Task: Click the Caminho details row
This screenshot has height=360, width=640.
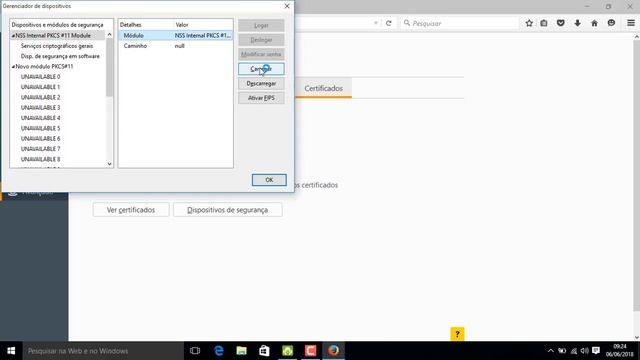Action: pos(176,46)
